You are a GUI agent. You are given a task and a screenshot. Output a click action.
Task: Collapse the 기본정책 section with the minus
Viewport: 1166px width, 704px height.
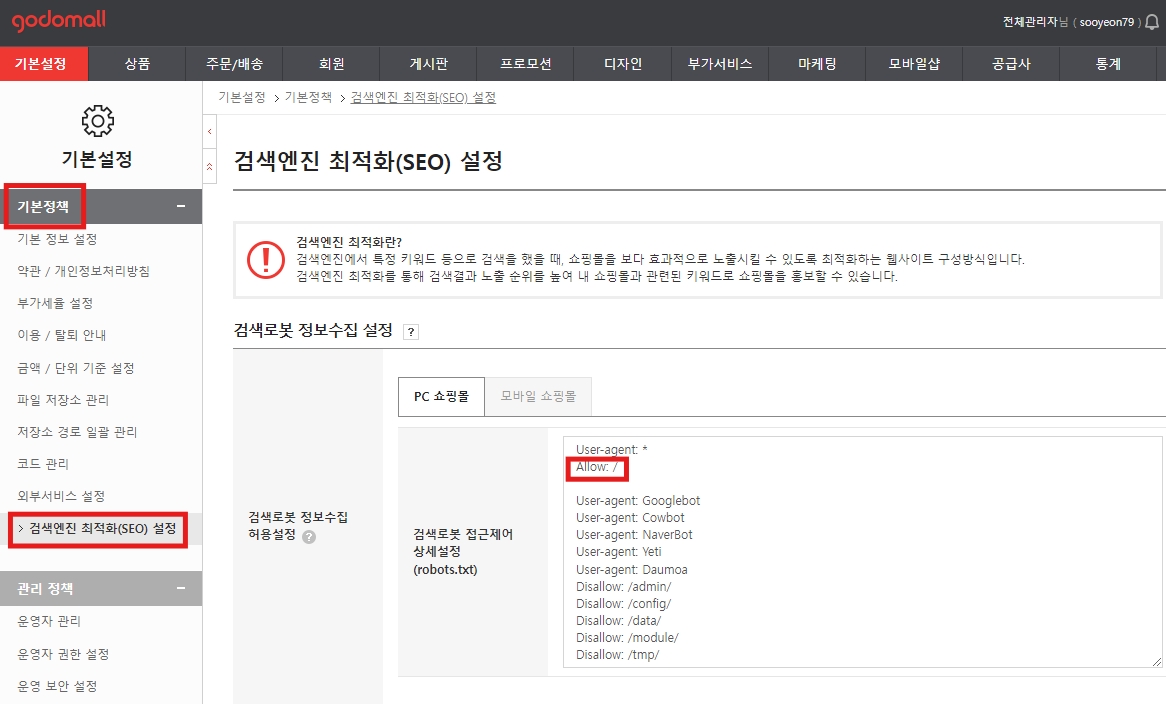click(181, 206)
